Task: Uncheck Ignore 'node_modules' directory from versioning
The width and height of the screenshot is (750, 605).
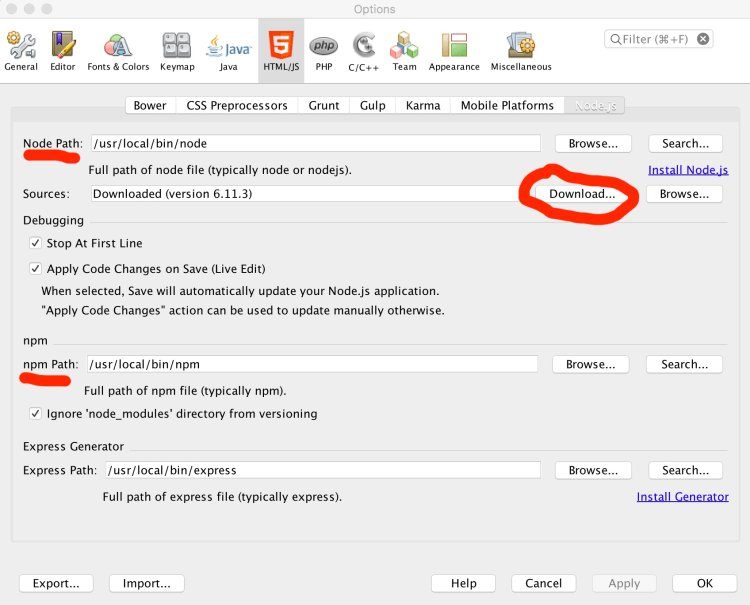Action: (x=37, y=414)
